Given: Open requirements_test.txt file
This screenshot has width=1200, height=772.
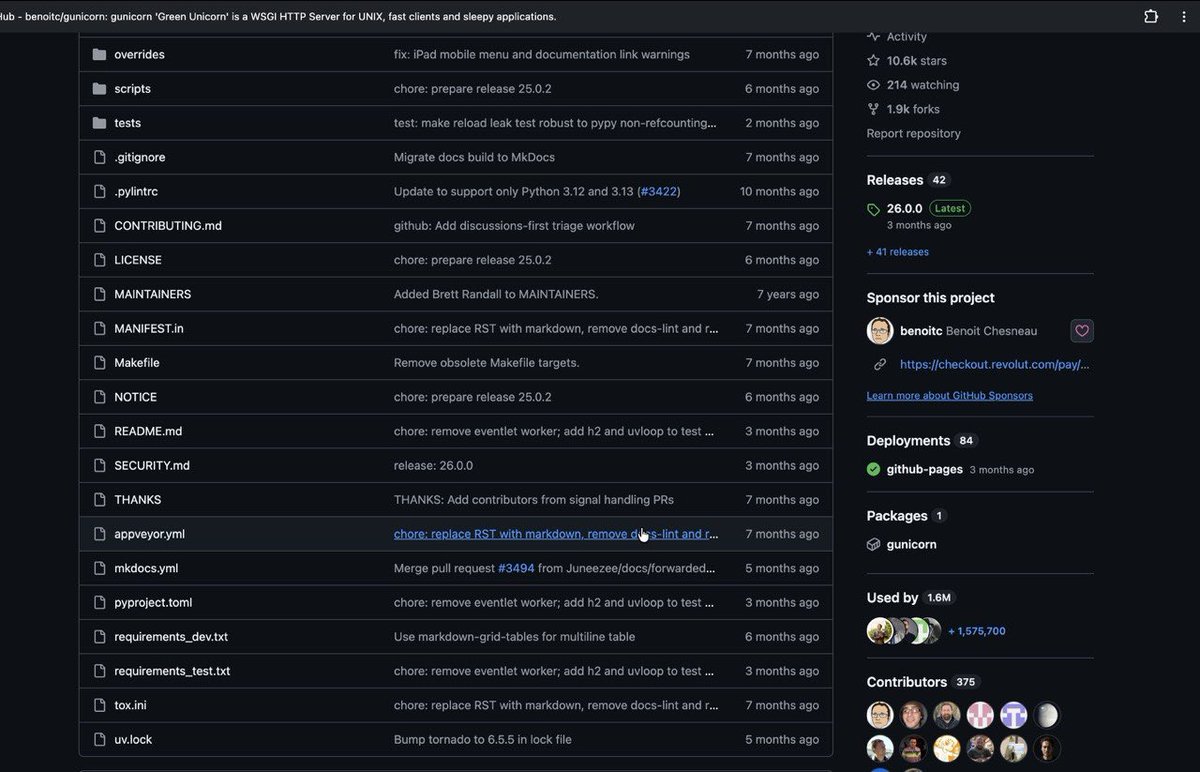Looking at the screenshot, I should pyautogui.click(x=172, y=671).
